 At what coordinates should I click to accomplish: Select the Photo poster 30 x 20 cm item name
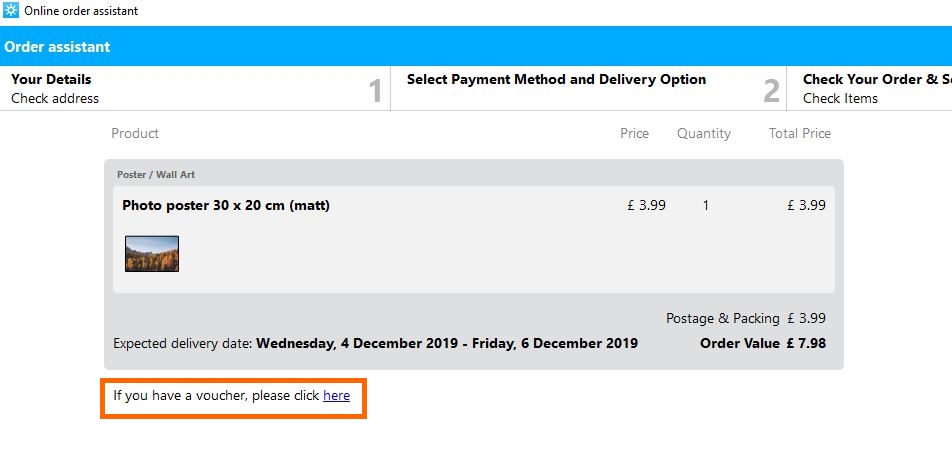click(226, 206)
